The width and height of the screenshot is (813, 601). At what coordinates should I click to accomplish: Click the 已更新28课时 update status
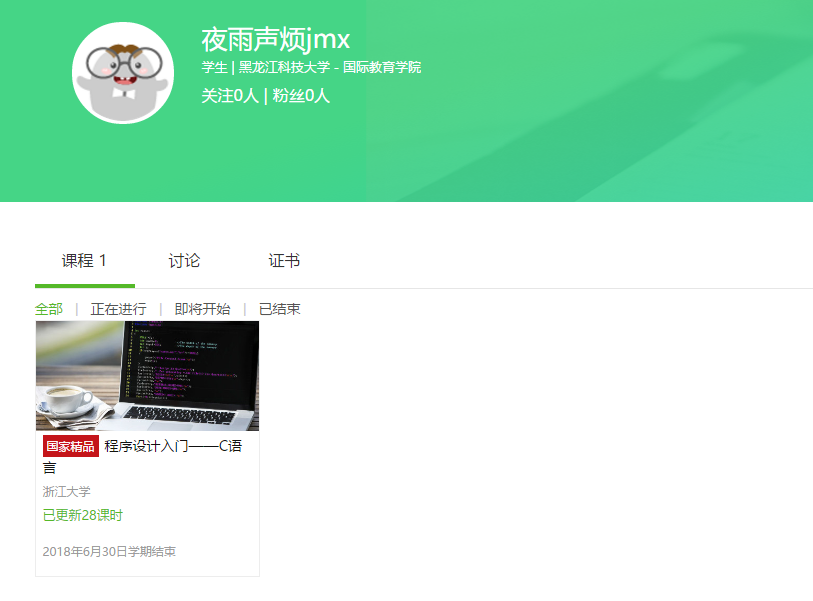[82, 515]
